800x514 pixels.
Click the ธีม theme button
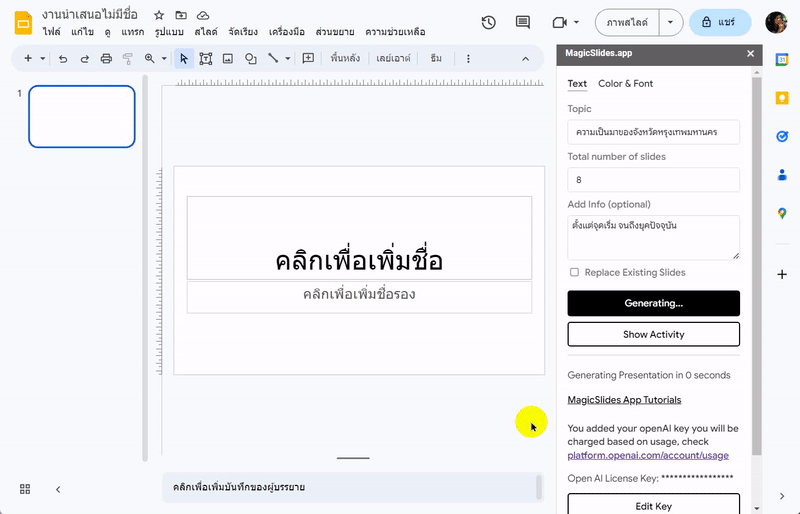(x=436, y=58)
